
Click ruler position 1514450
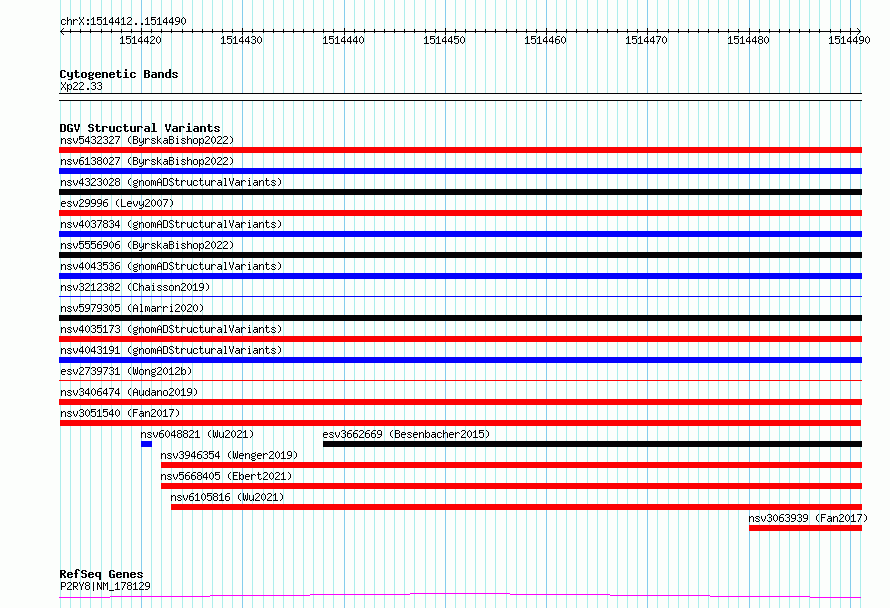[x=444, y=40]
